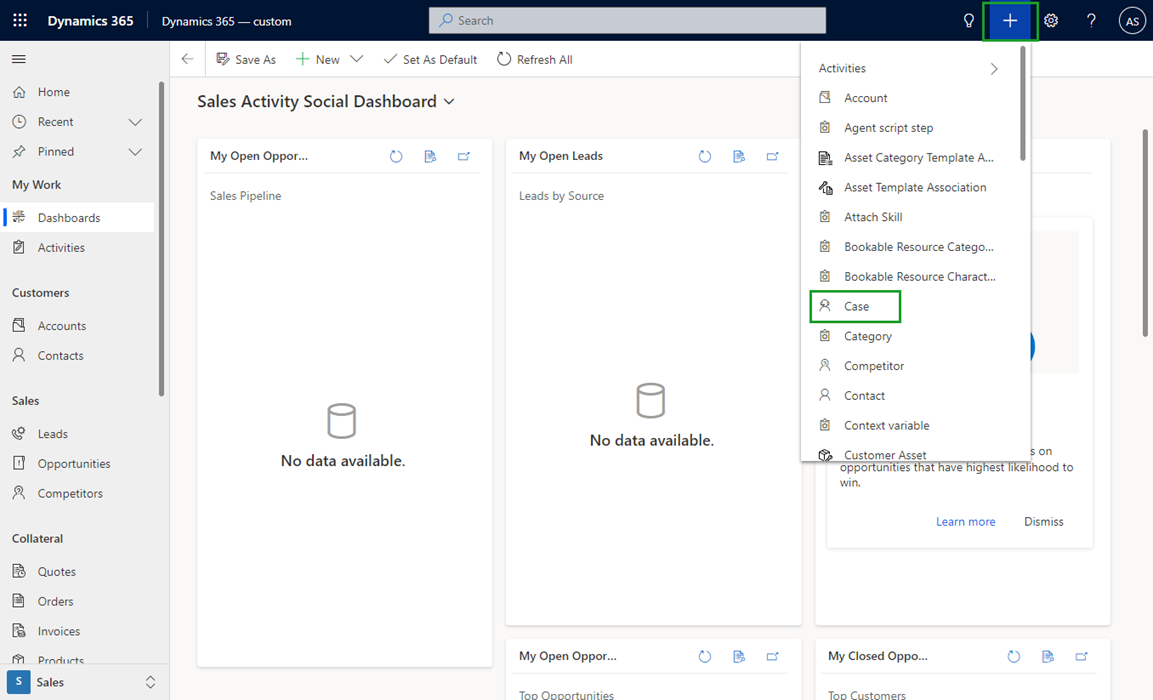Click the lightbulb ideas icon
Image resolution: width=1153 pixels, height=700 pixels.
tap(967, 20)
